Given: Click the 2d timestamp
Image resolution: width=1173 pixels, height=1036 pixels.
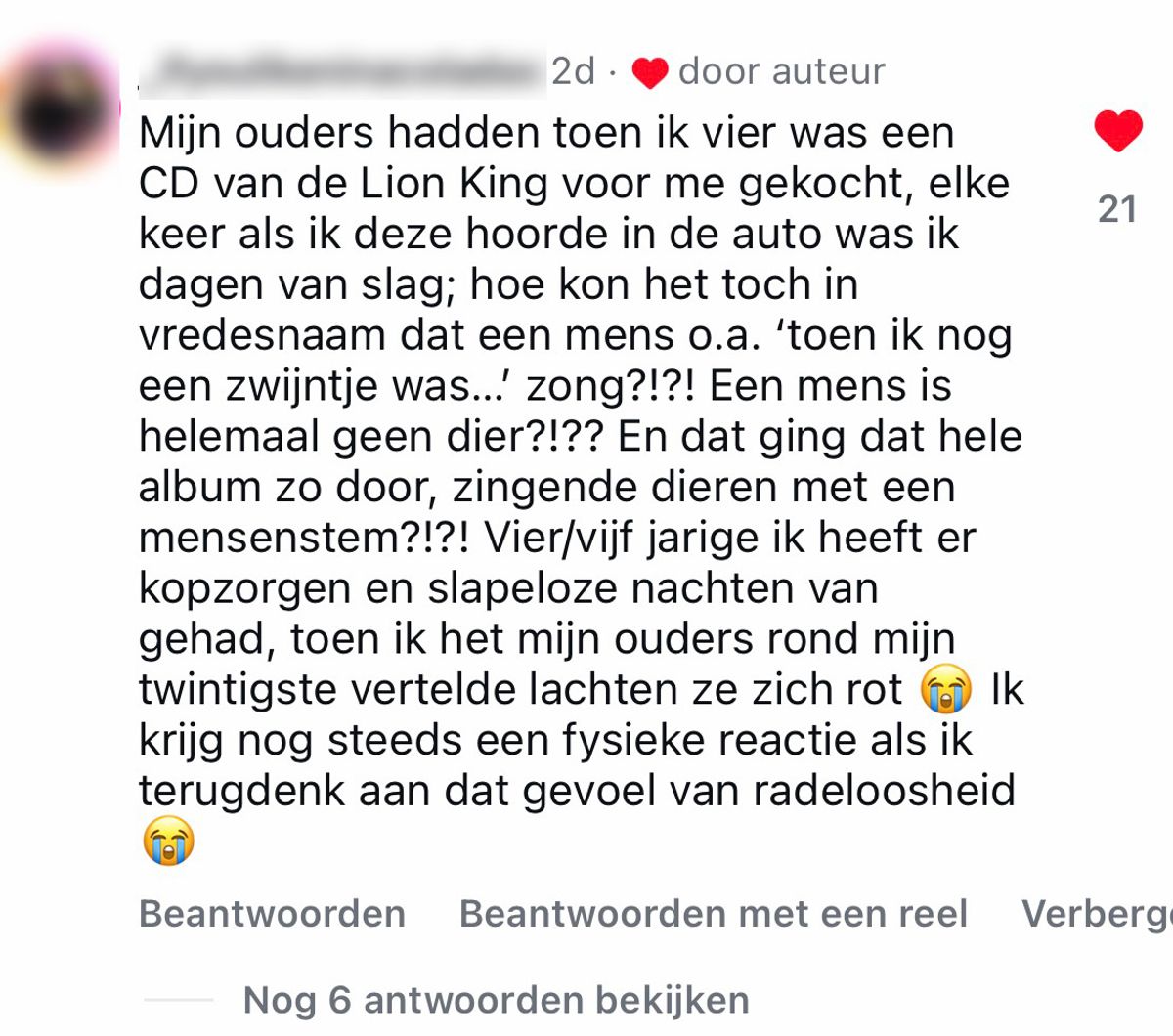Looking at the screenshot, I should click(x=574, y=70).
